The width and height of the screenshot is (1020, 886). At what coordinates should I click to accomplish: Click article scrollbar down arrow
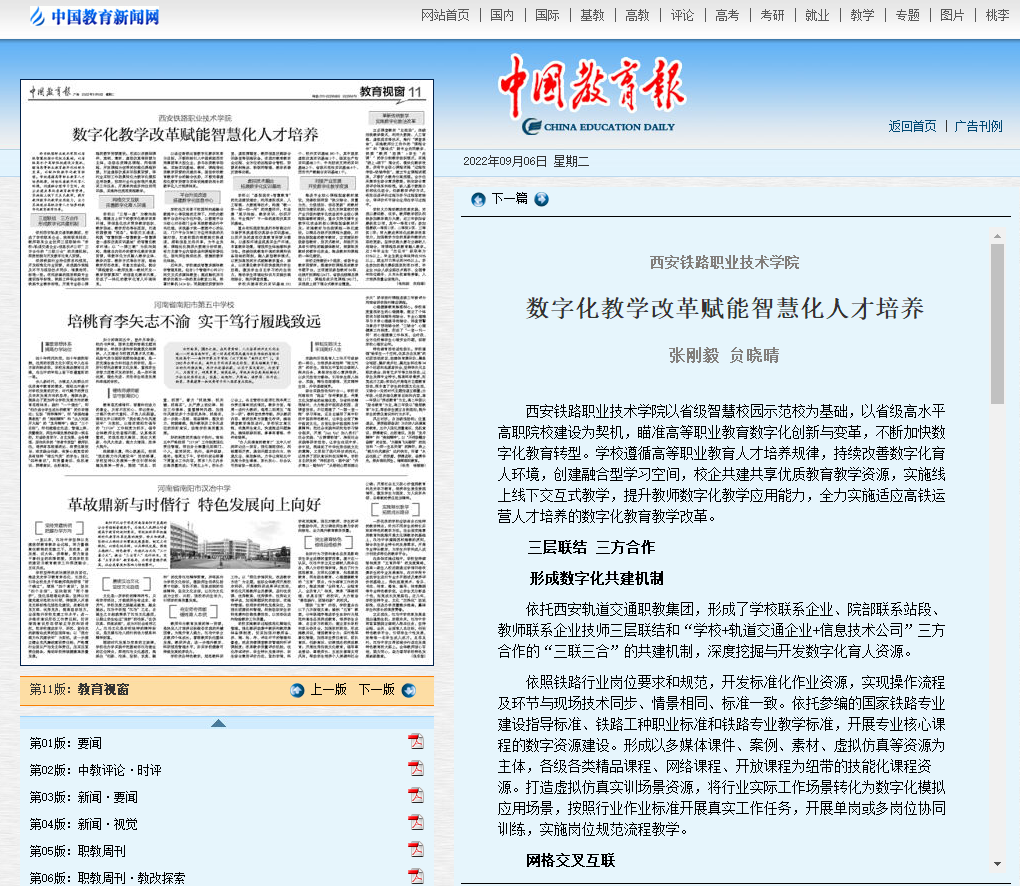(x=997, y=863)
